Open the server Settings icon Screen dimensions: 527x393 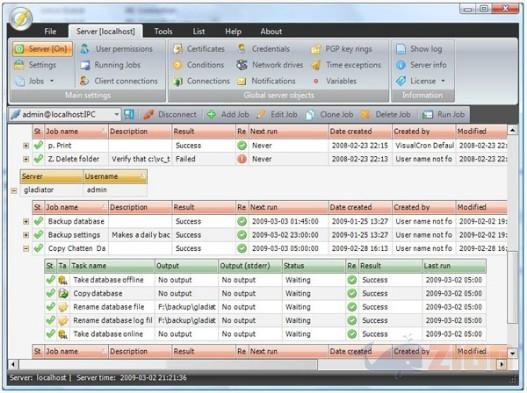click(x=19, y=65)
